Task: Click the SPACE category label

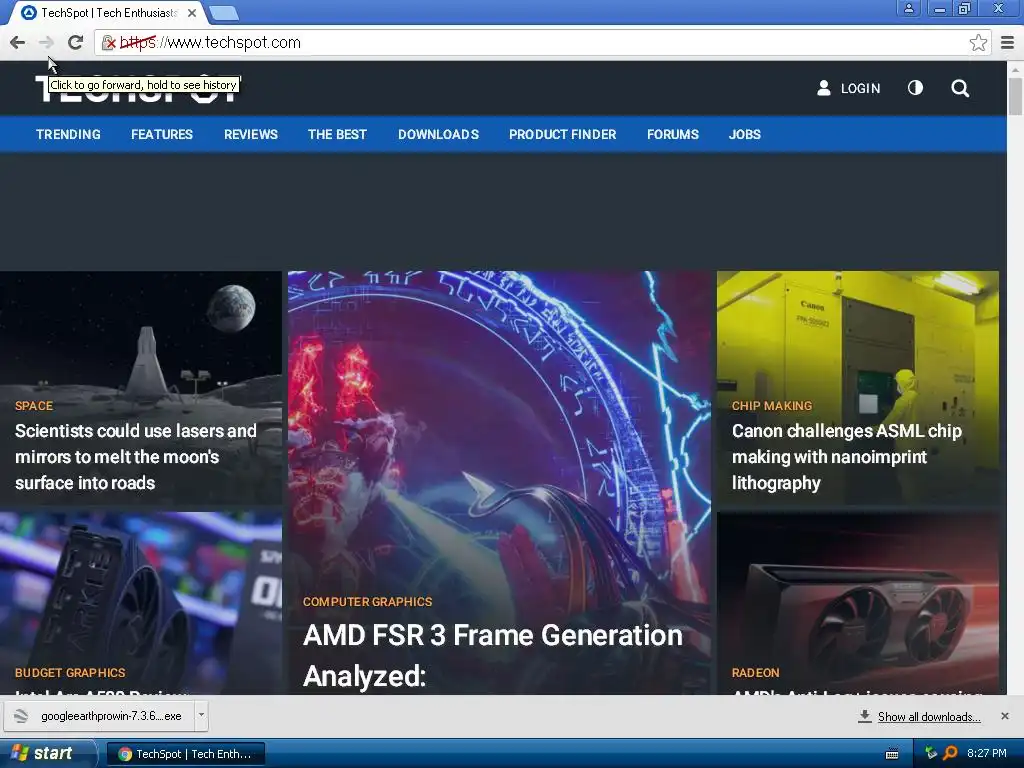Action: click(x=34, y=406)
